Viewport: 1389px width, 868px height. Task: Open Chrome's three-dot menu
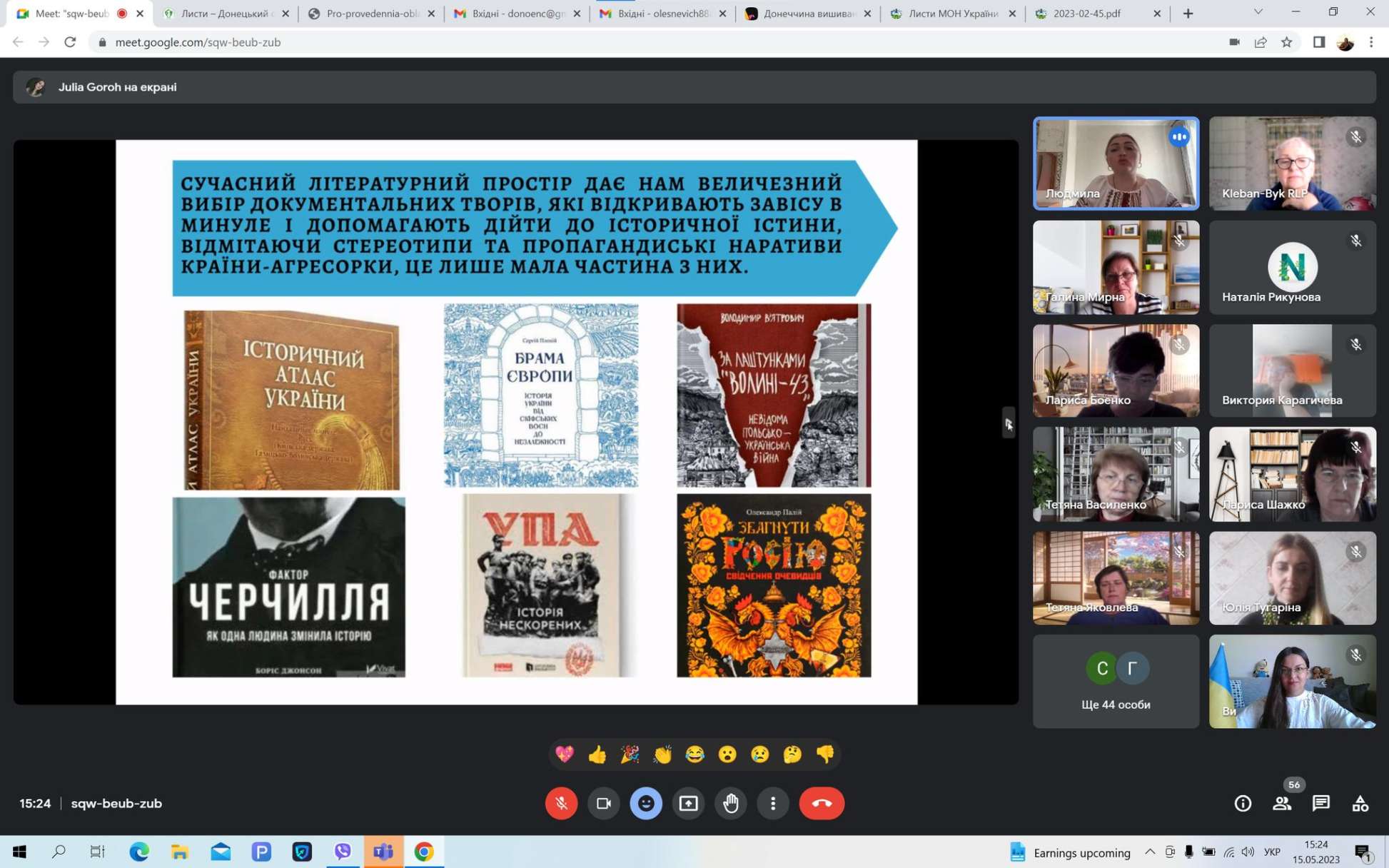tap(1371, 42)
